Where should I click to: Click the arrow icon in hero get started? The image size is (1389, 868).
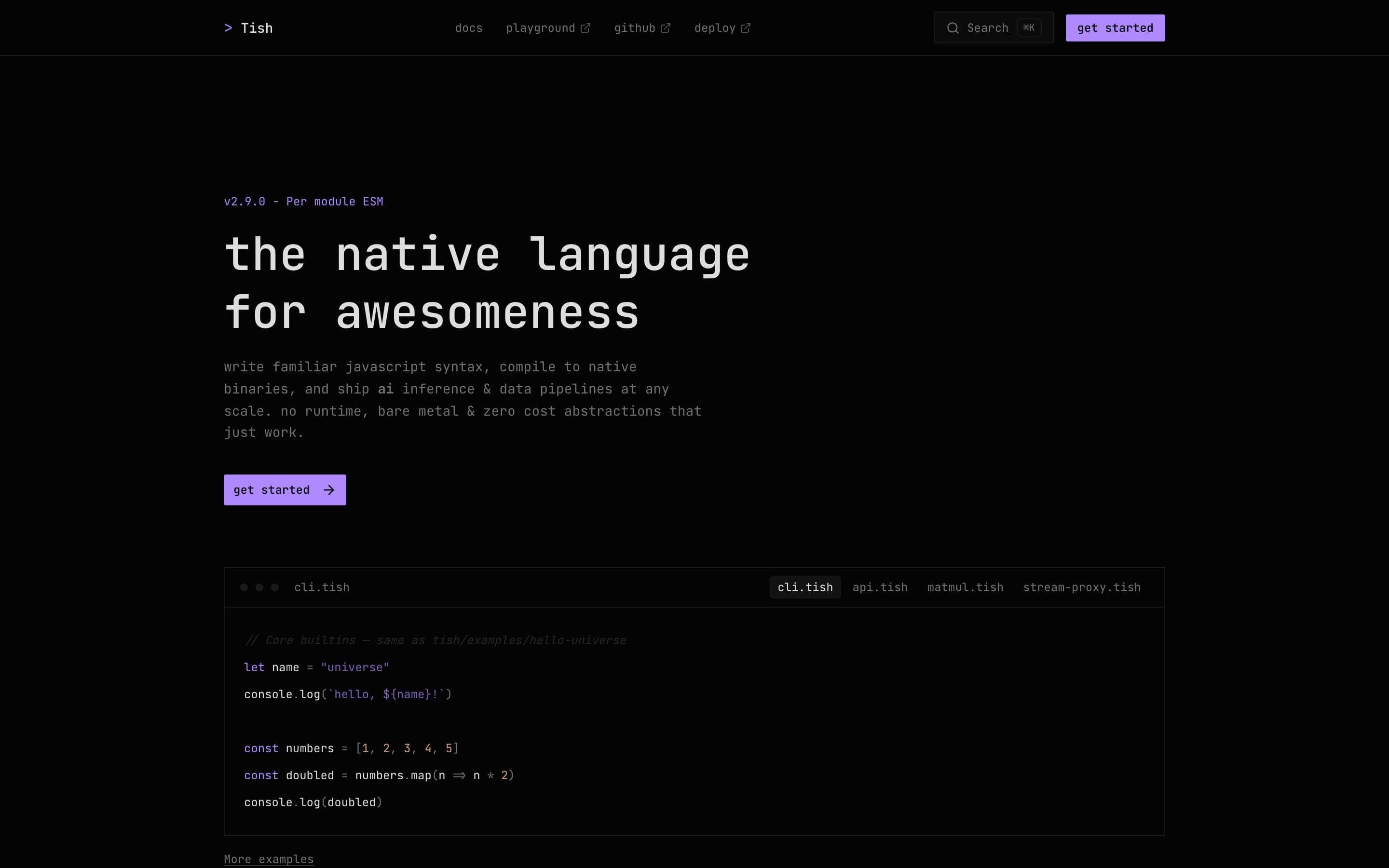(329, 489)
